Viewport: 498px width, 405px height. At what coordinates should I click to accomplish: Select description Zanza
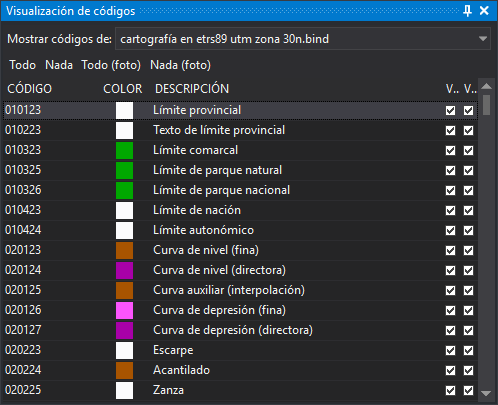[x=168, y=390]
